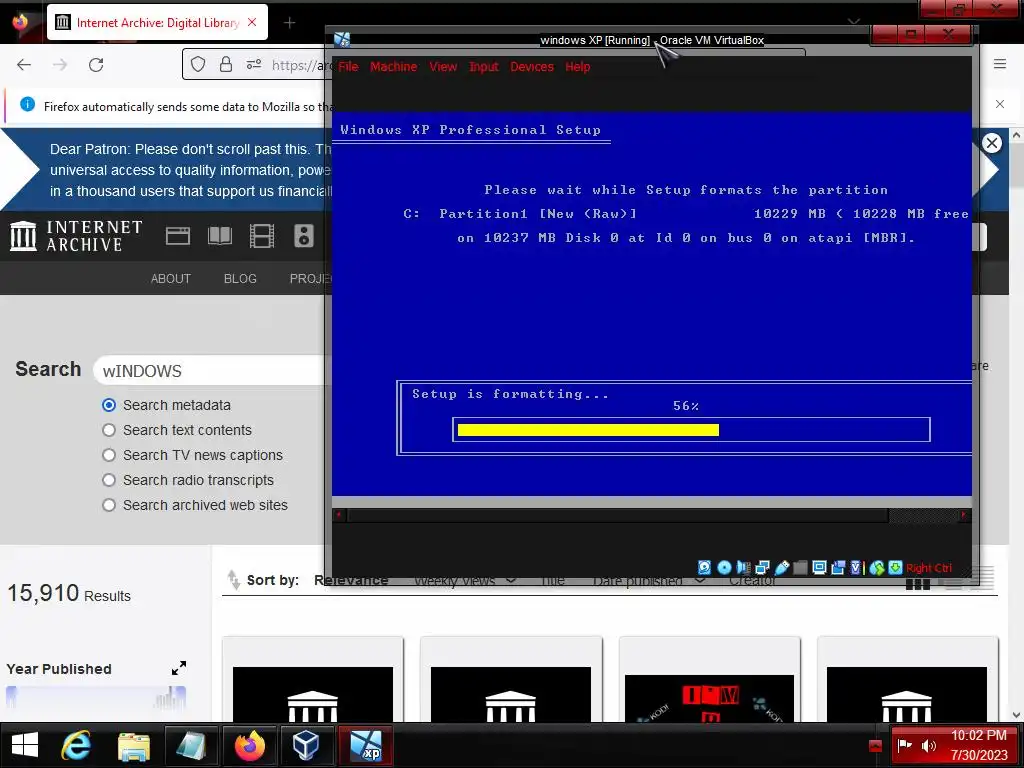The height and width of the screenshot is (768, 1024).
Task: Select Search archived web sites option
Action: (109, 505)
